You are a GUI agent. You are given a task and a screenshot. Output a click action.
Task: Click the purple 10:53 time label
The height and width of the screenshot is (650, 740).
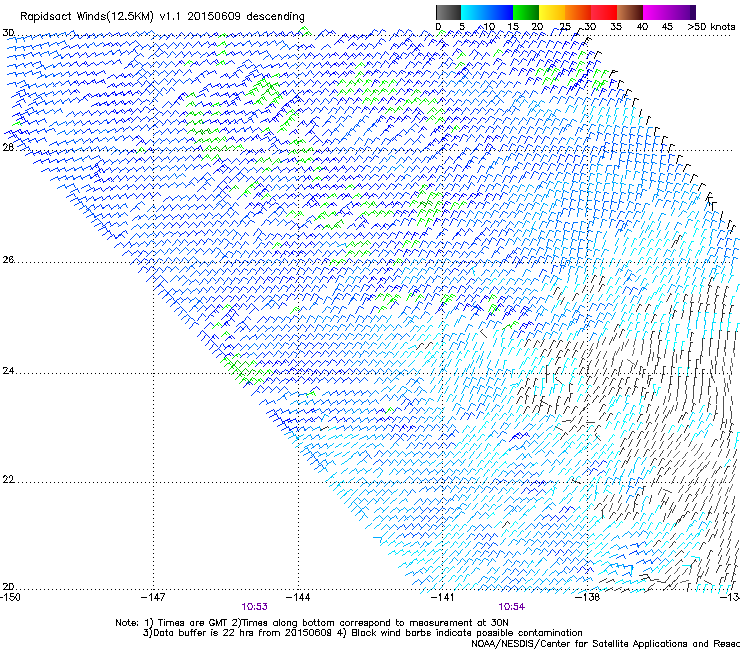tap(254, 607)
